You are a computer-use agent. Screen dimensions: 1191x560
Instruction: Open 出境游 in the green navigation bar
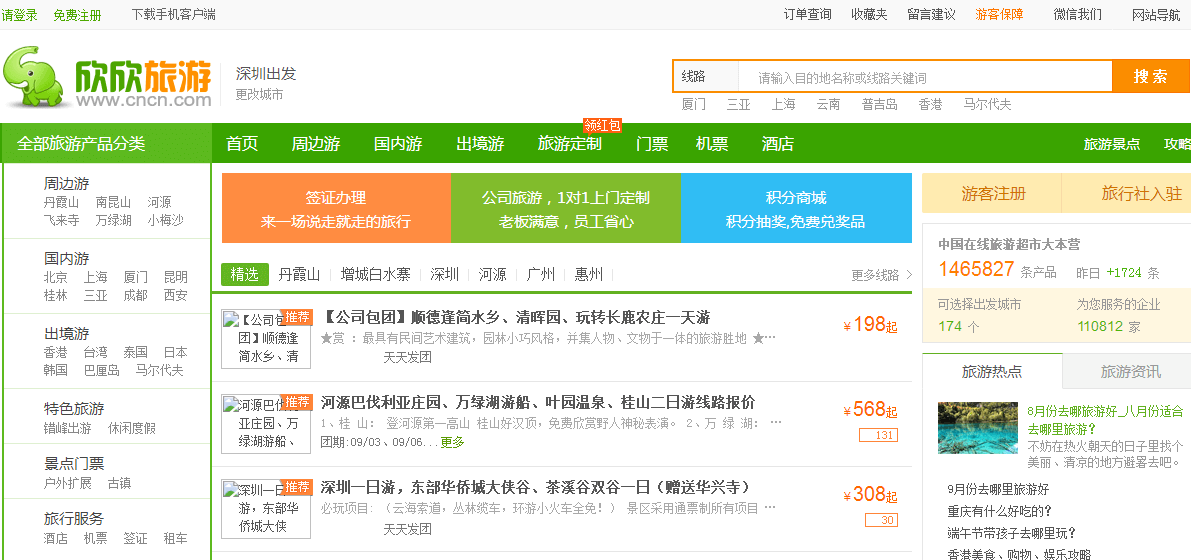tap(480, 144)
